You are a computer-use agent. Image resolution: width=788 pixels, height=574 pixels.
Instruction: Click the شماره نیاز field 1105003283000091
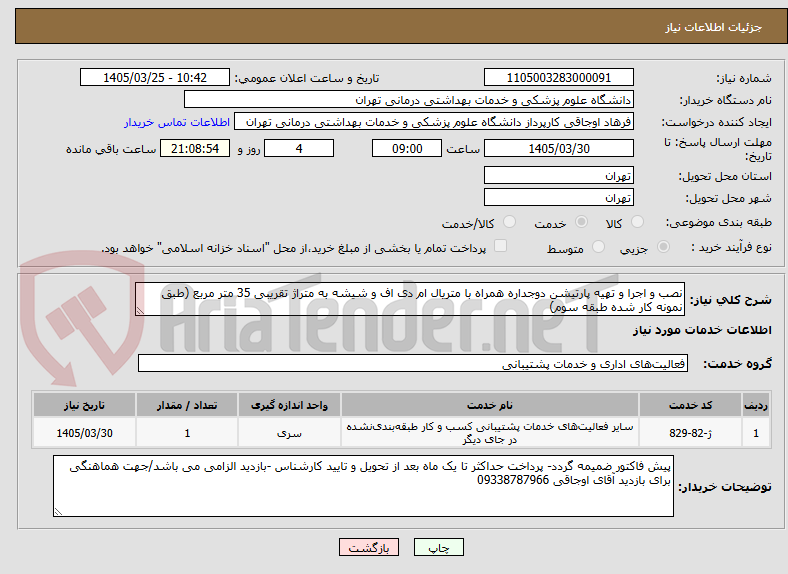pyautogui.click(x=558, y=77)
